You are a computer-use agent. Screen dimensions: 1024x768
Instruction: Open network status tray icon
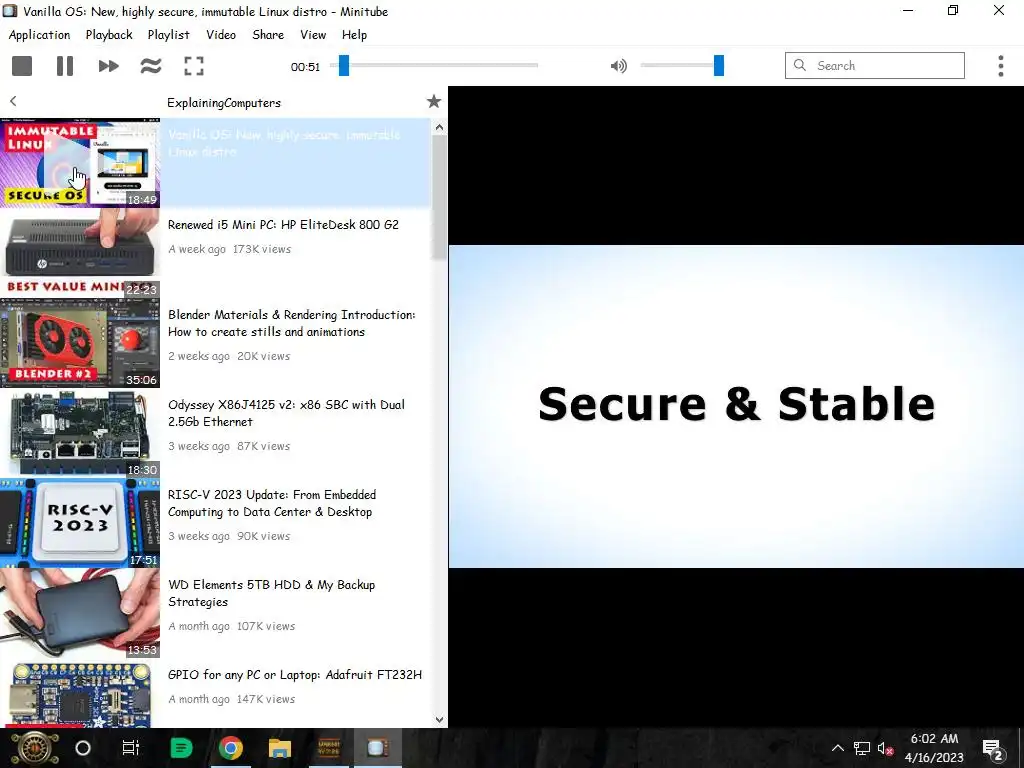tap(862, 748)
